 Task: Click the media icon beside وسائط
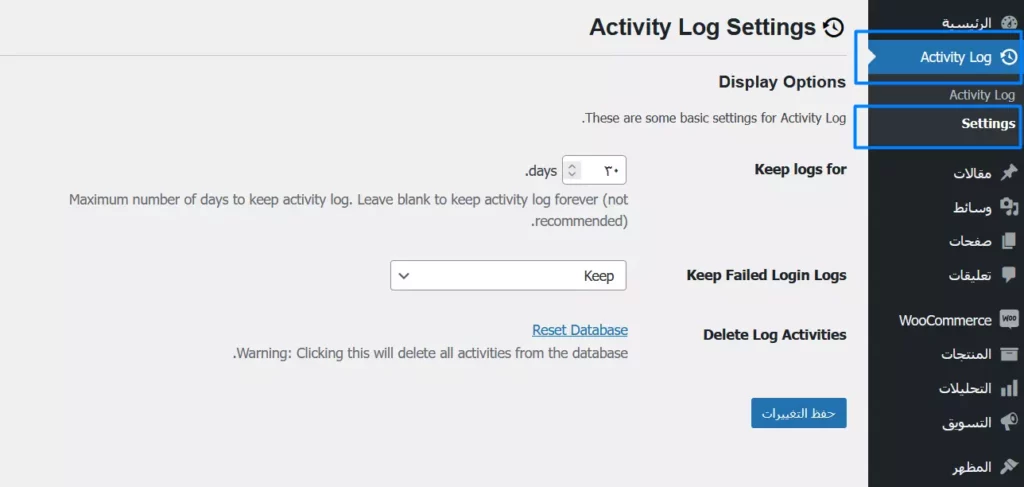(x=1008, y=207)
